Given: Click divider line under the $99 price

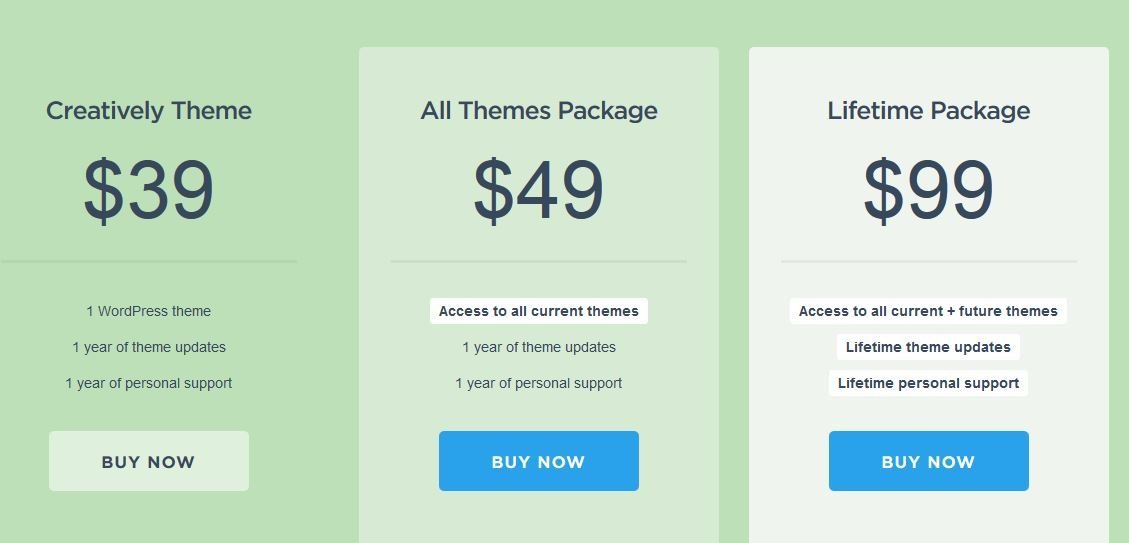Looking at the screenshot, I should [929, 261].
